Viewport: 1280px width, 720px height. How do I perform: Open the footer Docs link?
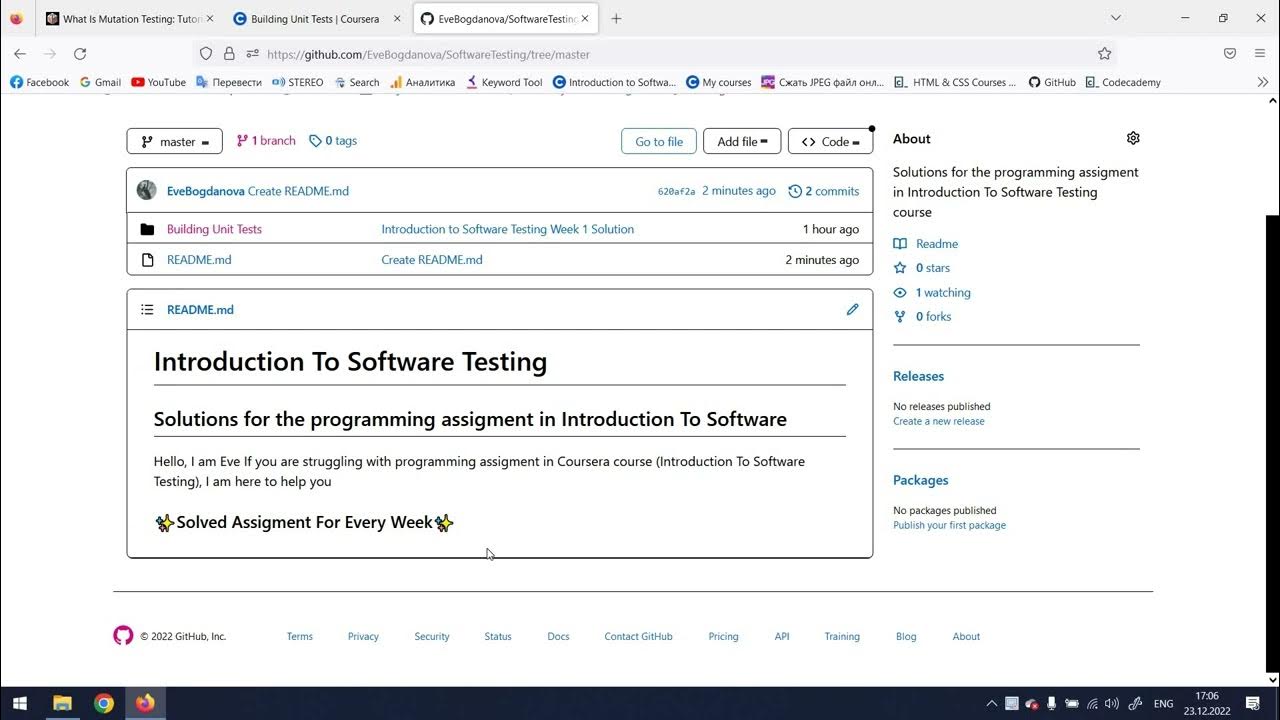558,636
